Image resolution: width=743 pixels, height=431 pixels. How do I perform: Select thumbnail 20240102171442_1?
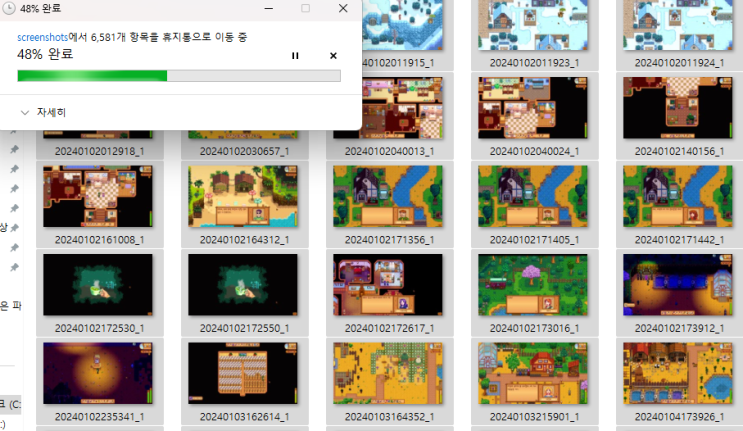[x=678, y=197]
